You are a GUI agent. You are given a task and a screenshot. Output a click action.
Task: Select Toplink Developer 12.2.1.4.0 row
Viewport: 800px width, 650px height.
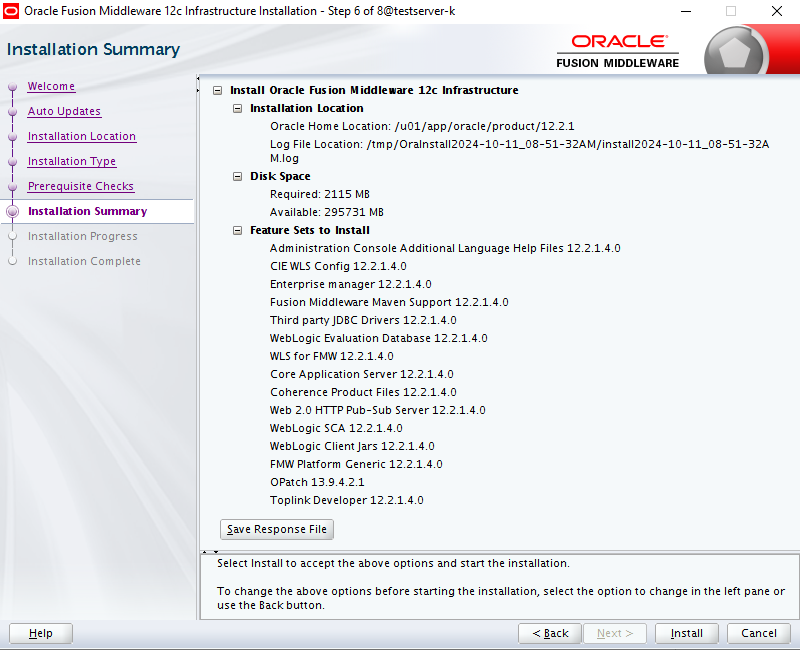coord(346,500)
